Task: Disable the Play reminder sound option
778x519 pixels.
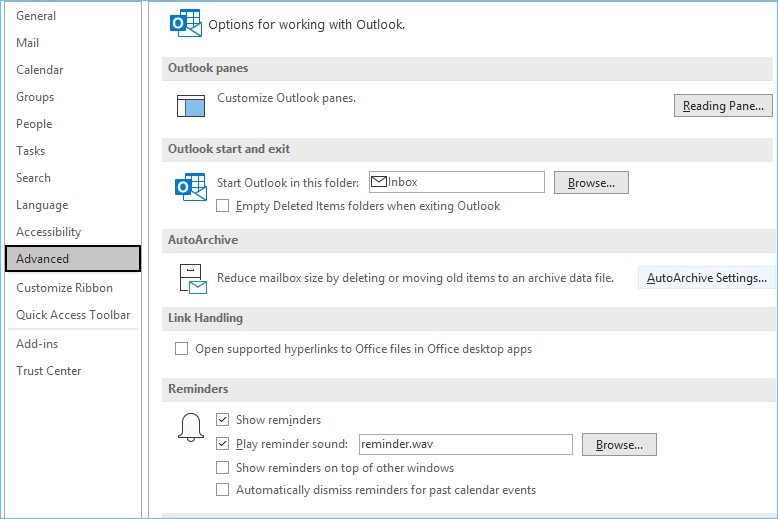Action: coord(223,444)
